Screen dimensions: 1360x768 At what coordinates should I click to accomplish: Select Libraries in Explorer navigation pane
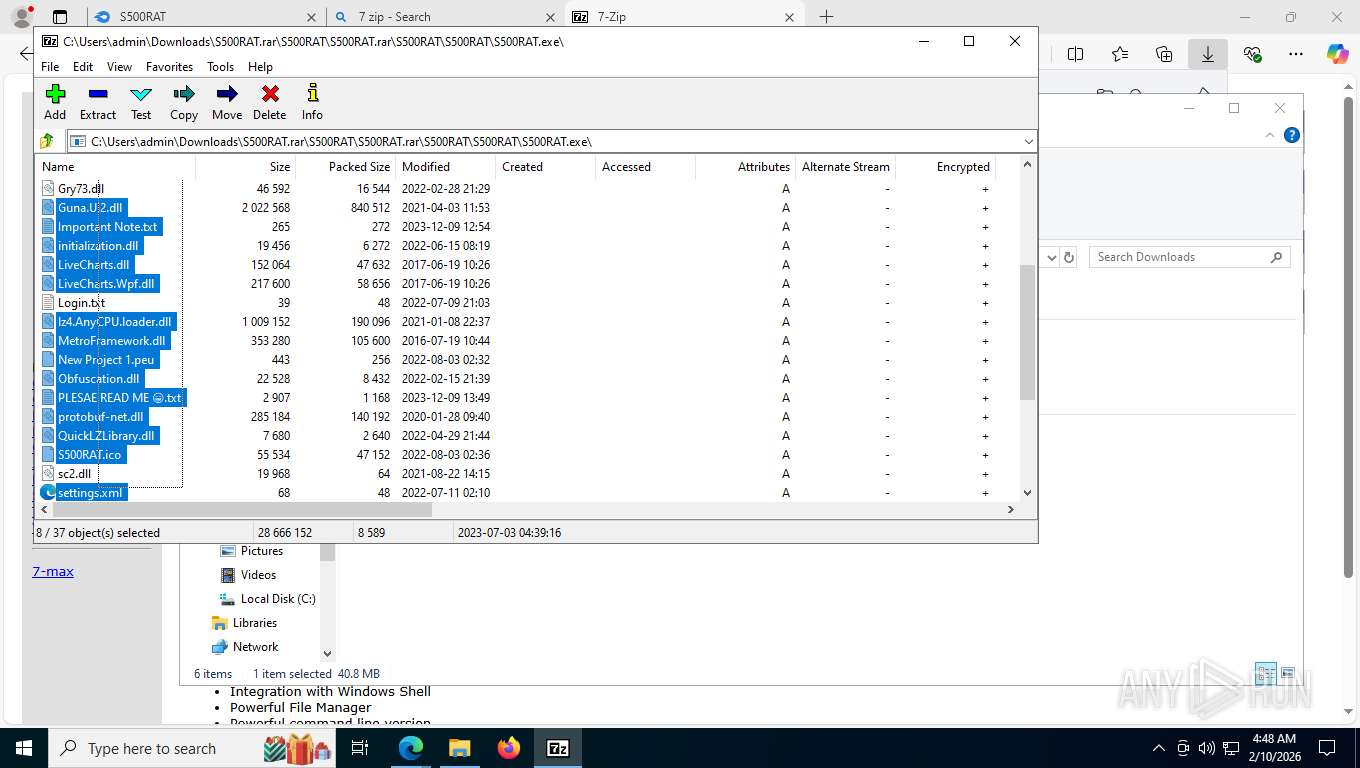point(244,623)
